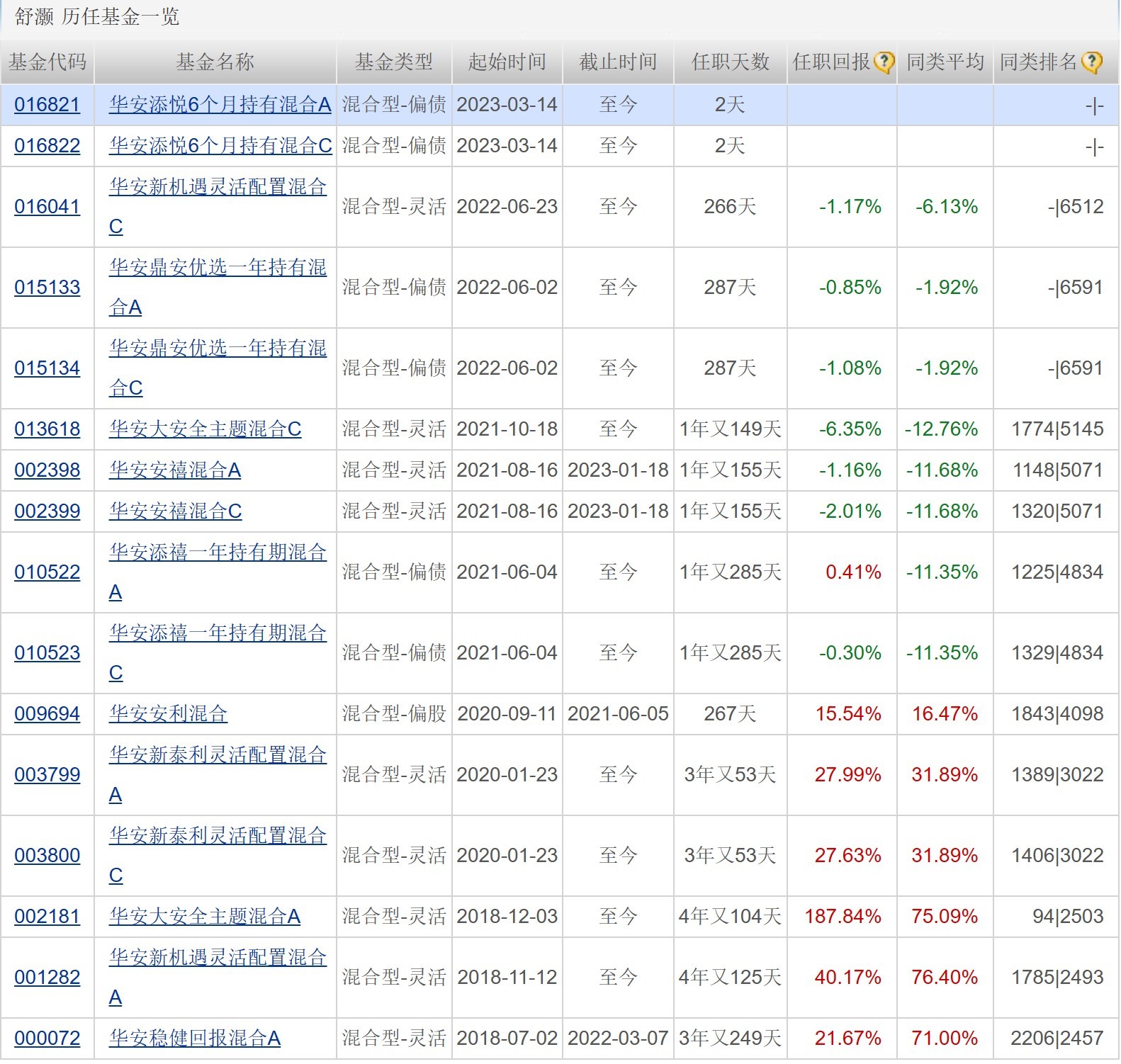1121x1064 pixels.
Task: Open 华安添悦6个月持有混合C fund page
Action: (x=220, y=146)
